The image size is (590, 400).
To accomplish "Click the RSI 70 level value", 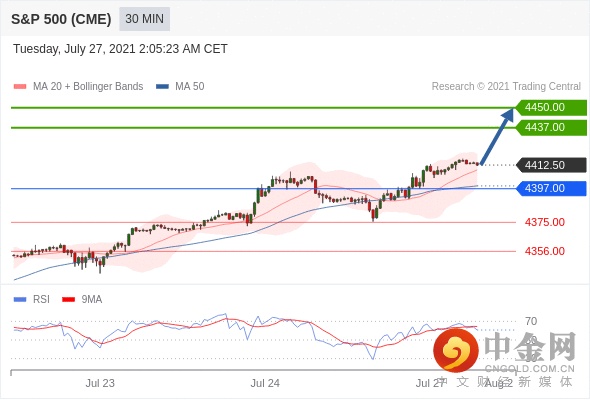I will coord(531,321).
